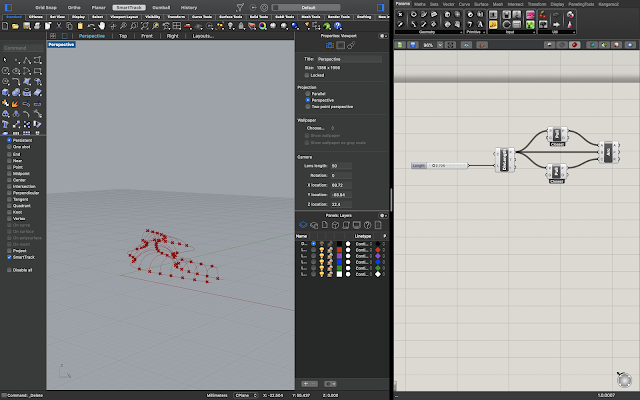This screenshot has height=400, width=640.
Task: Click the Choose... wallpaper button
Action: pyautogui.click(x=316, y=128)
